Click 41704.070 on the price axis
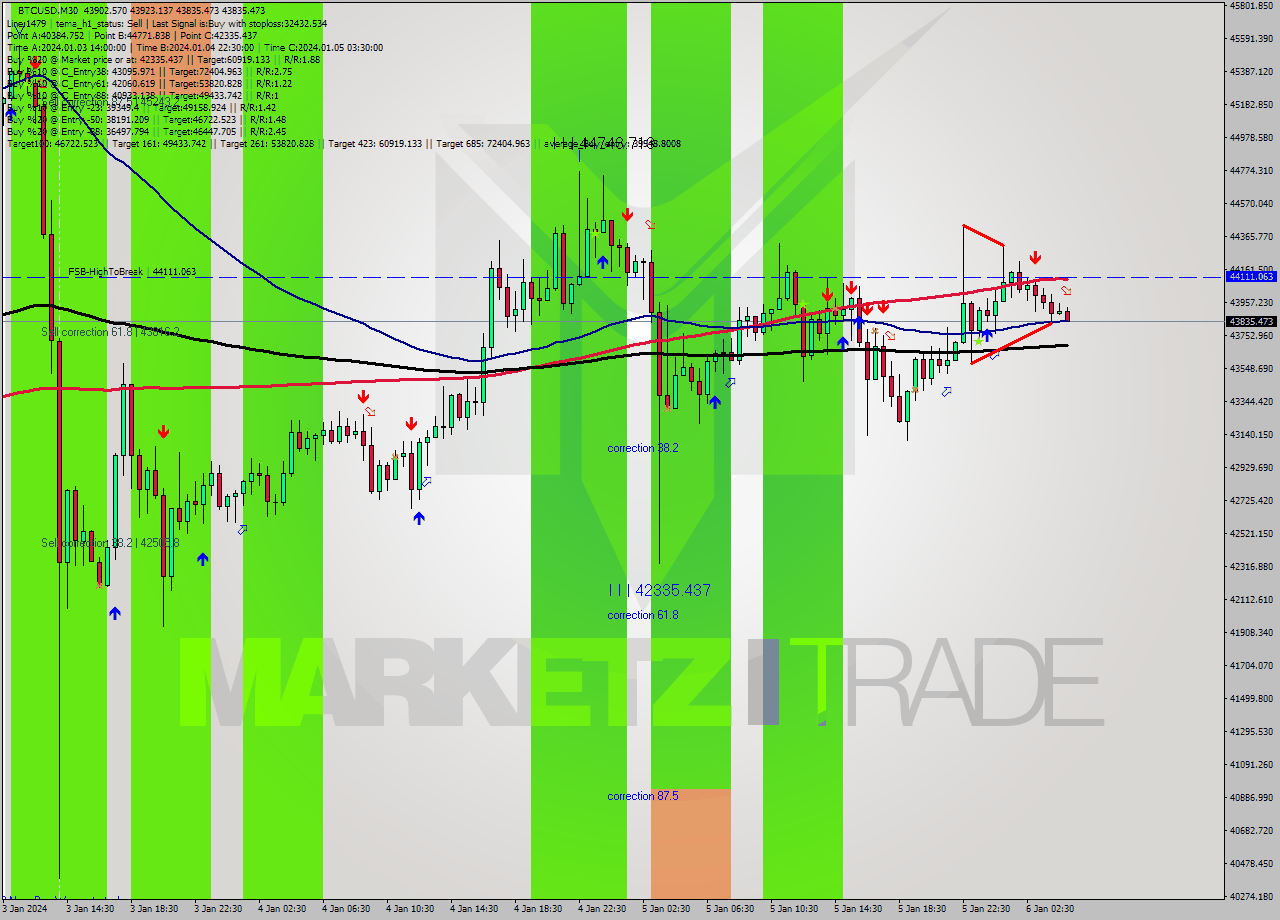The image size is (1280, 920). [x=1251, y=665]
